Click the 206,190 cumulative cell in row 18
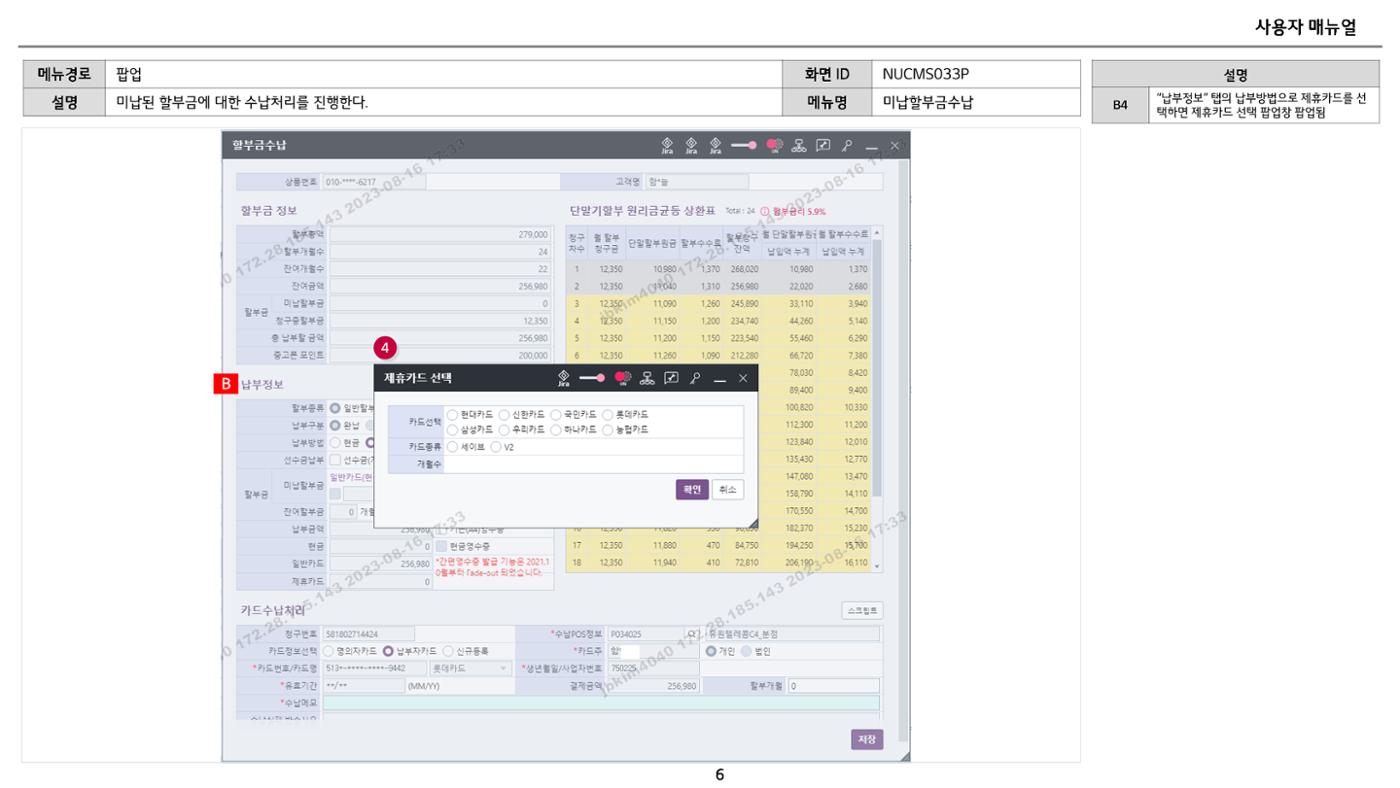Image resolution: width=1400 pixels, height=788 pixels. pyautogui.click(x=790, y=564)
